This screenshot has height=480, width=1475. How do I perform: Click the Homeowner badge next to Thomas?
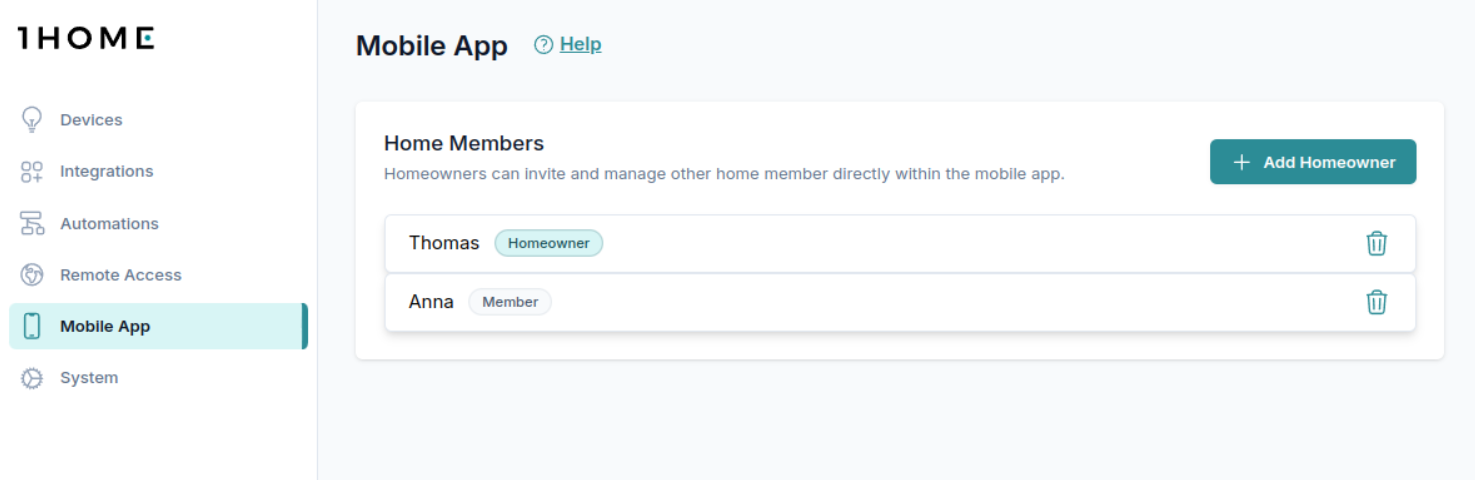[548, 243]
